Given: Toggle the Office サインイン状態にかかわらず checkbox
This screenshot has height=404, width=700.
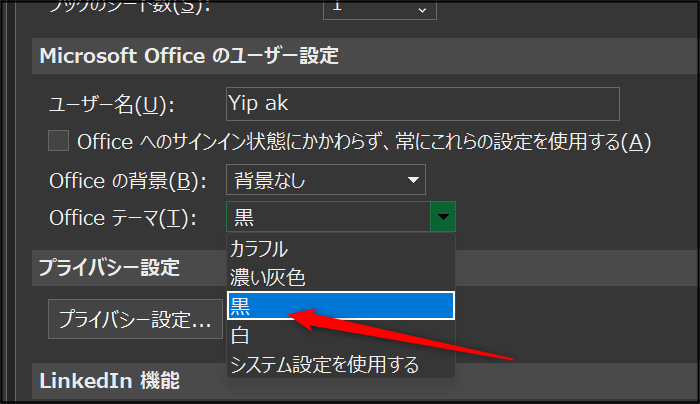Looking at the screenshot, I should (x=58, y=141).
